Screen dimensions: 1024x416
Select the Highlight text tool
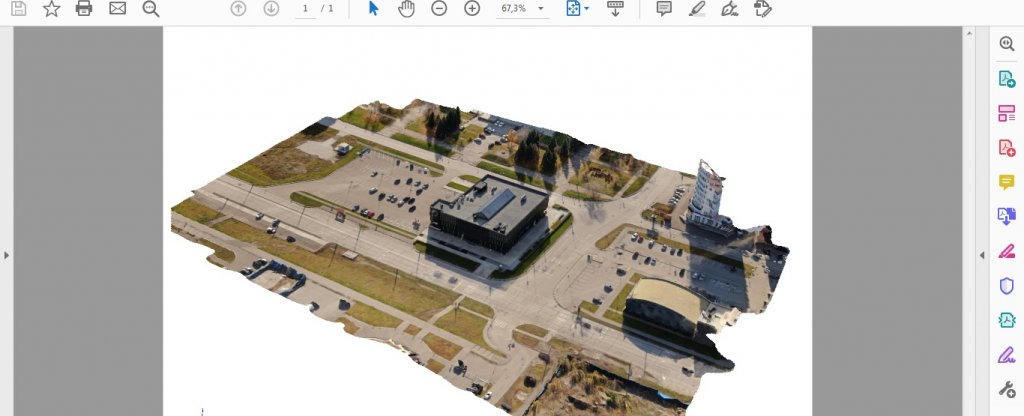(697, 8)
